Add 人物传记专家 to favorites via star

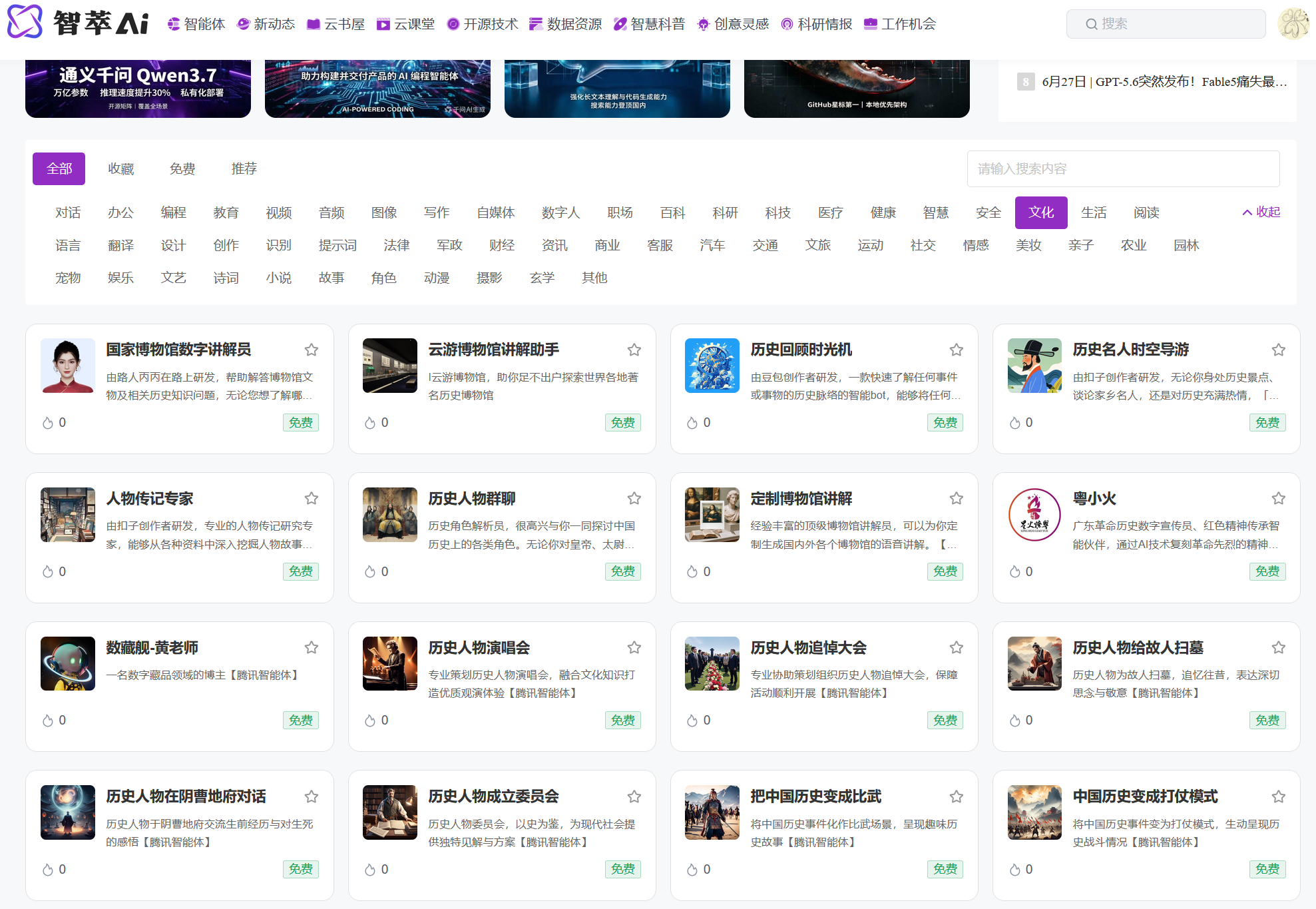(x=312, y=498)
